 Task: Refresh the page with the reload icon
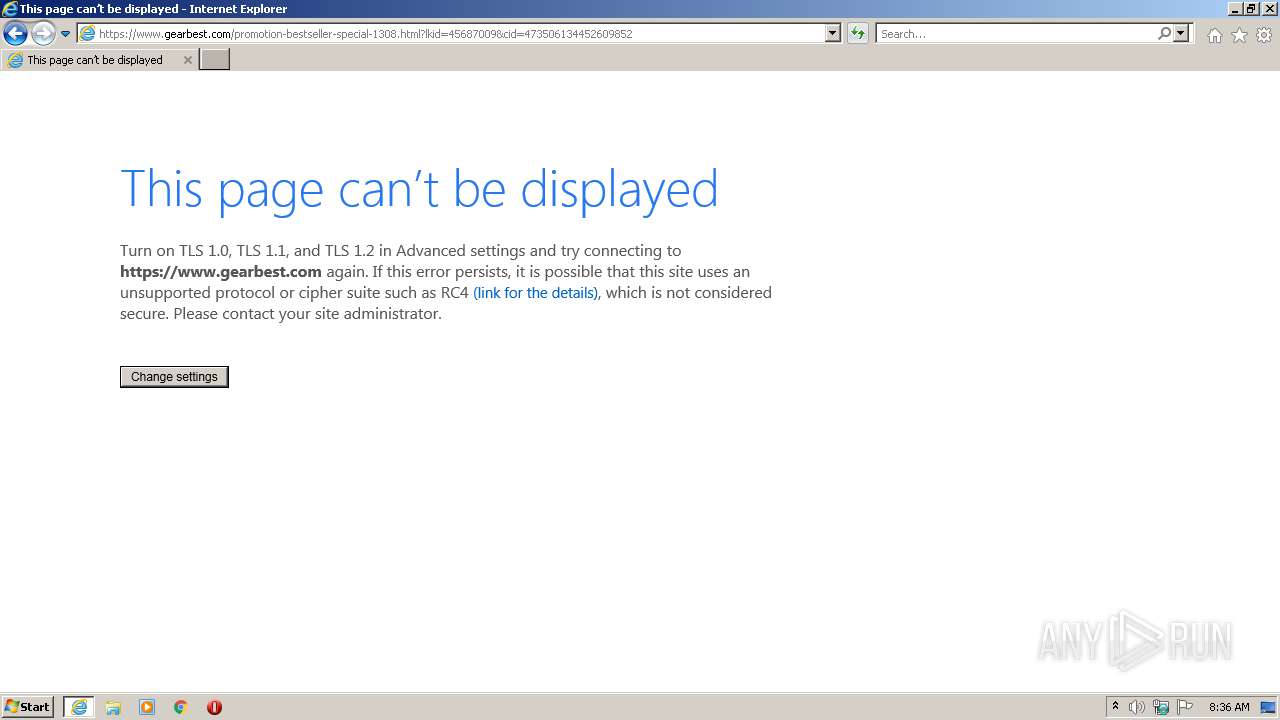(858, 34)
